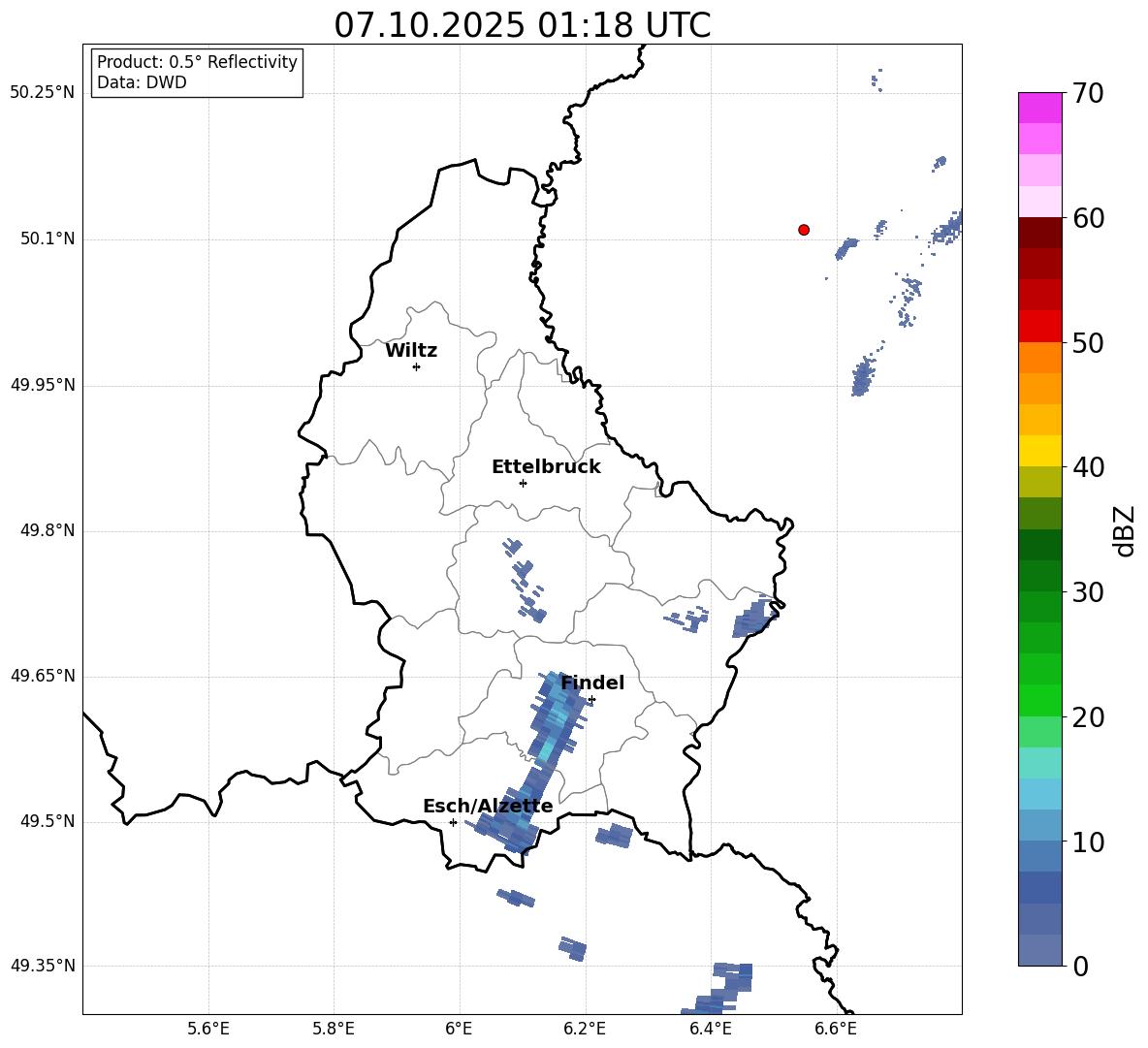Click the light cyan band below 20 dBZ
The image size is (1148, 1048).
[1040, 763]
